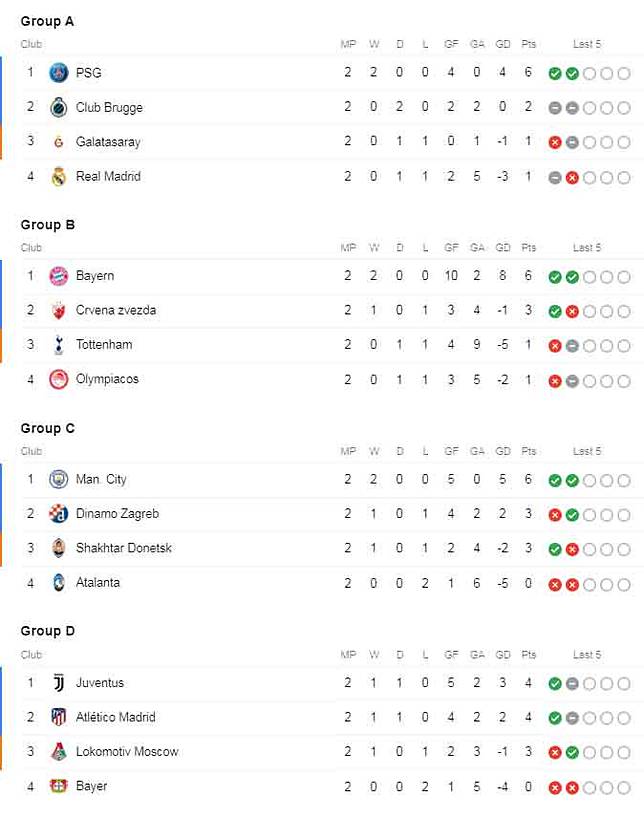Viewport: 644px width, 818px height.
Task: Select the Bayer team name
Action: pos(91,786)
